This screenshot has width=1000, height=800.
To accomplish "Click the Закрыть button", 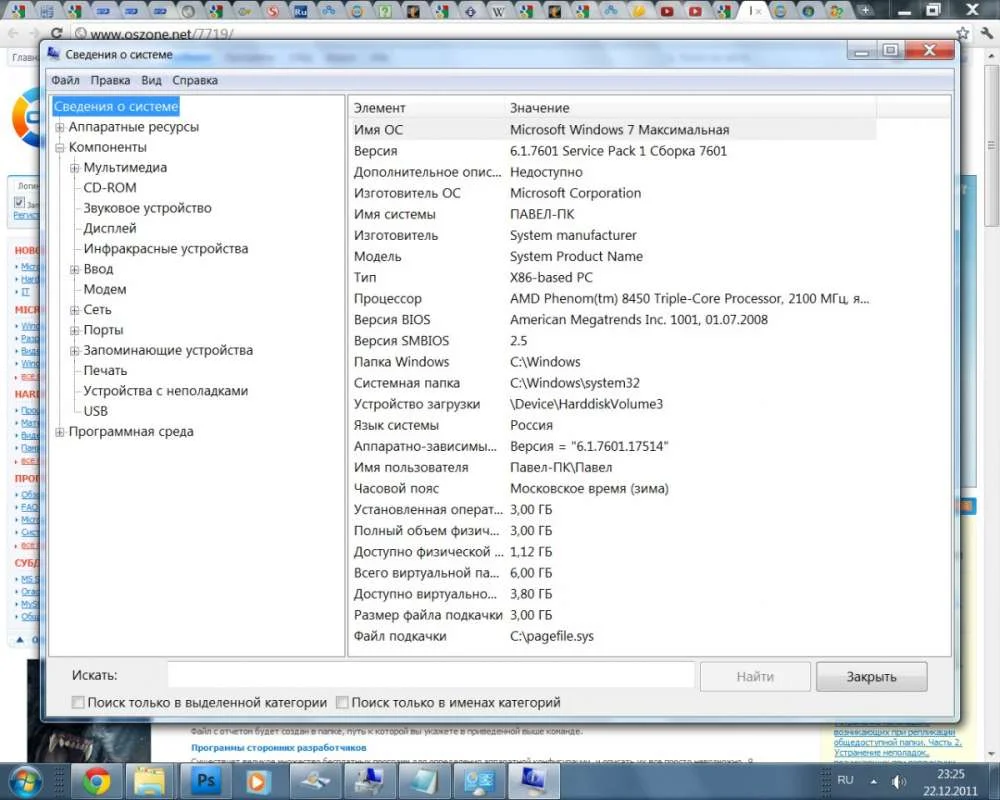I will click(871, 677).
